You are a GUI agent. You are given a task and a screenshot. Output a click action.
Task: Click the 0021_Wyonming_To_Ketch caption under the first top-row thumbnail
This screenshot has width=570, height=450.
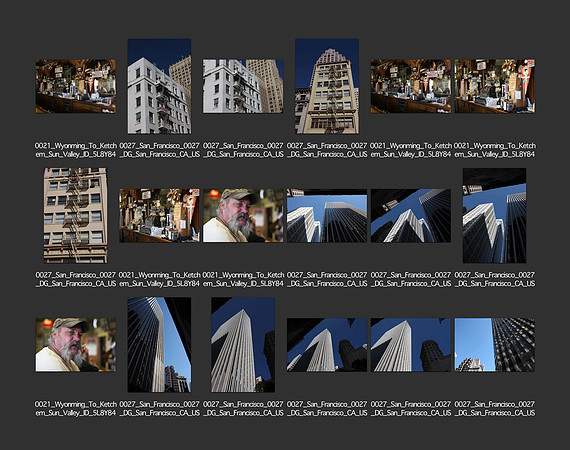pos(76,150)
